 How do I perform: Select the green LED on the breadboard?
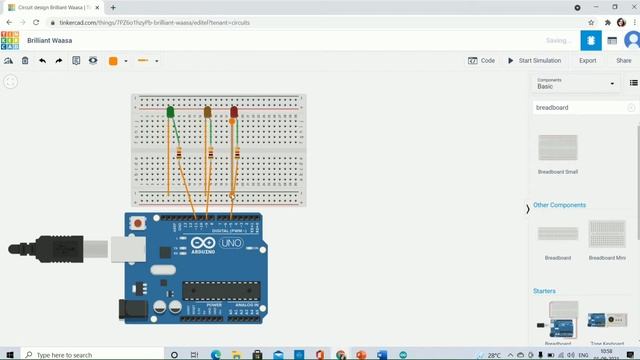tap(170, 111)
